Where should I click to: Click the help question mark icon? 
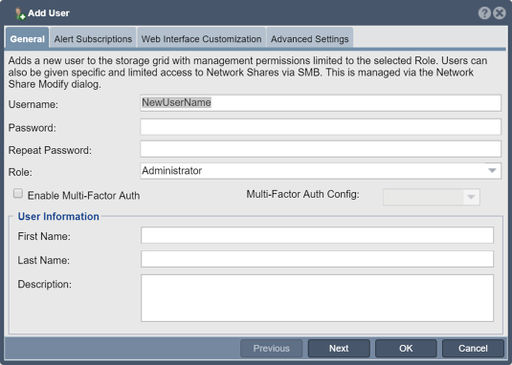click(484, 13)
